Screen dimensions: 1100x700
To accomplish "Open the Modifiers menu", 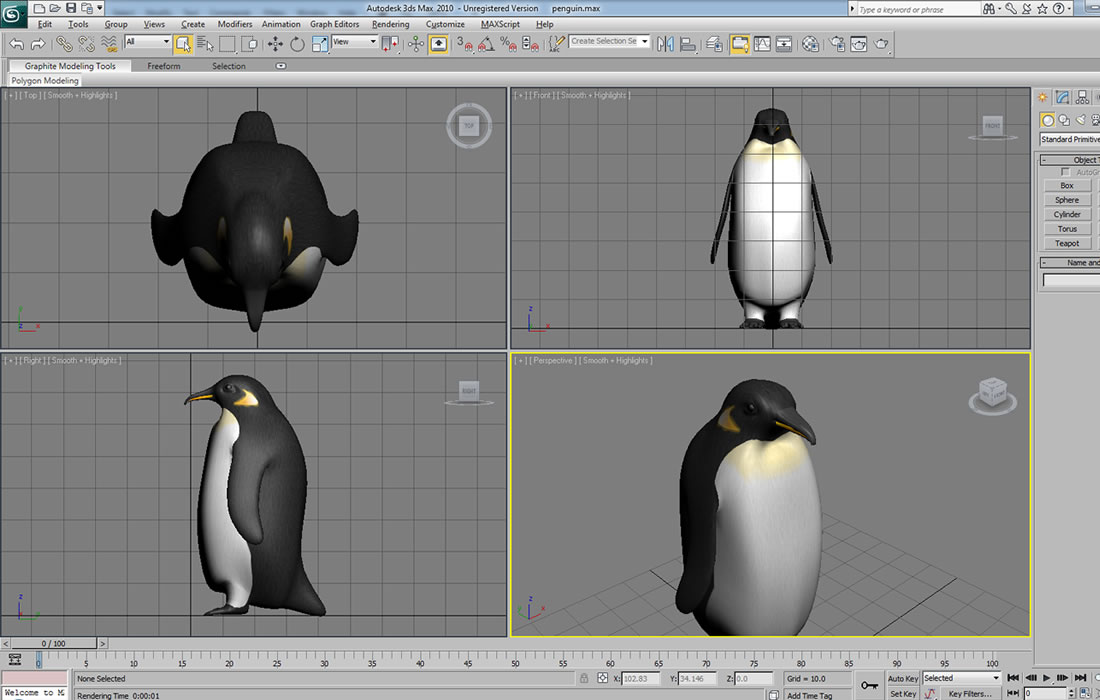I will 235,24.
